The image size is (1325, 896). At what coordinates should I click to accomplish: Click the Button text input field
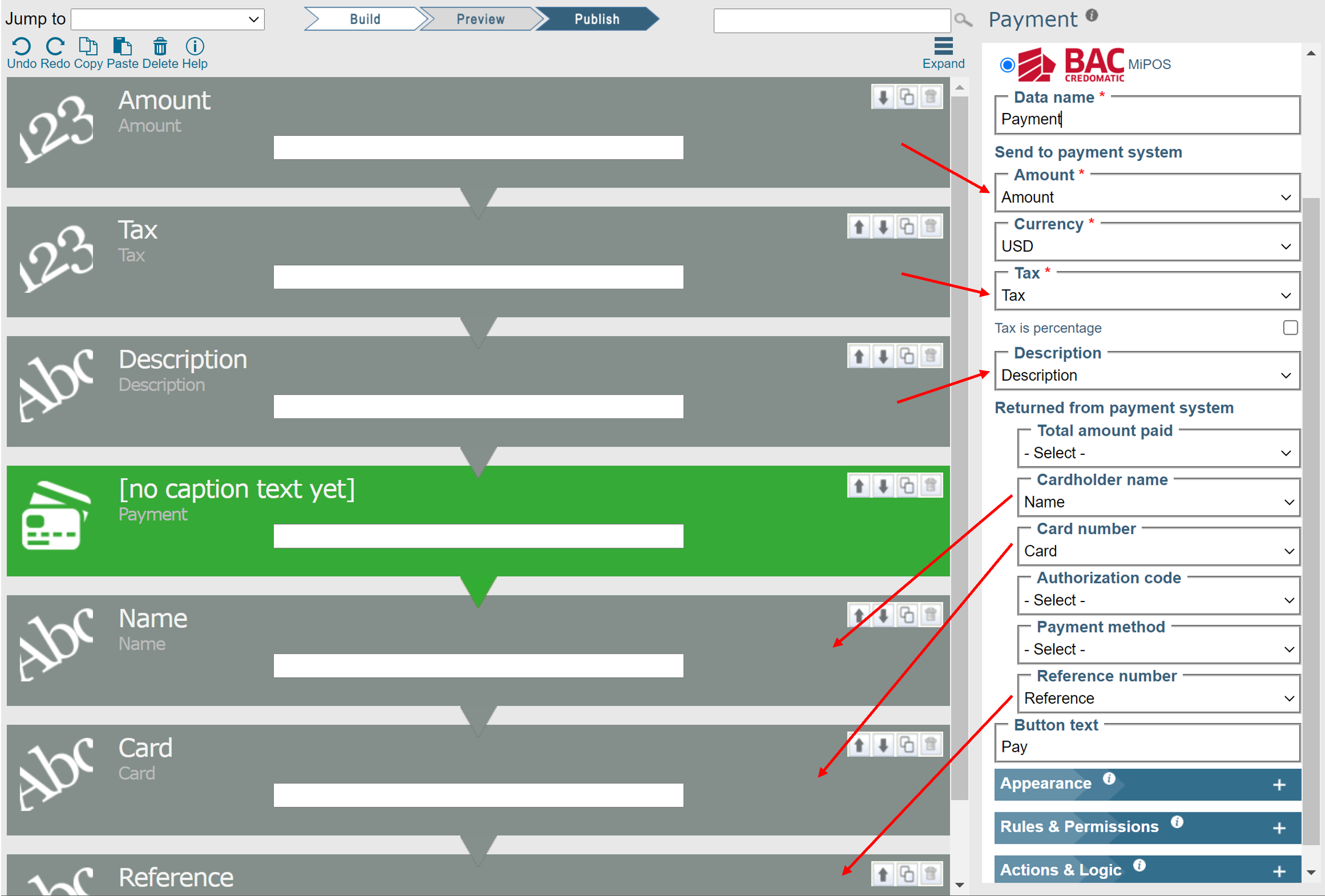1147,747
